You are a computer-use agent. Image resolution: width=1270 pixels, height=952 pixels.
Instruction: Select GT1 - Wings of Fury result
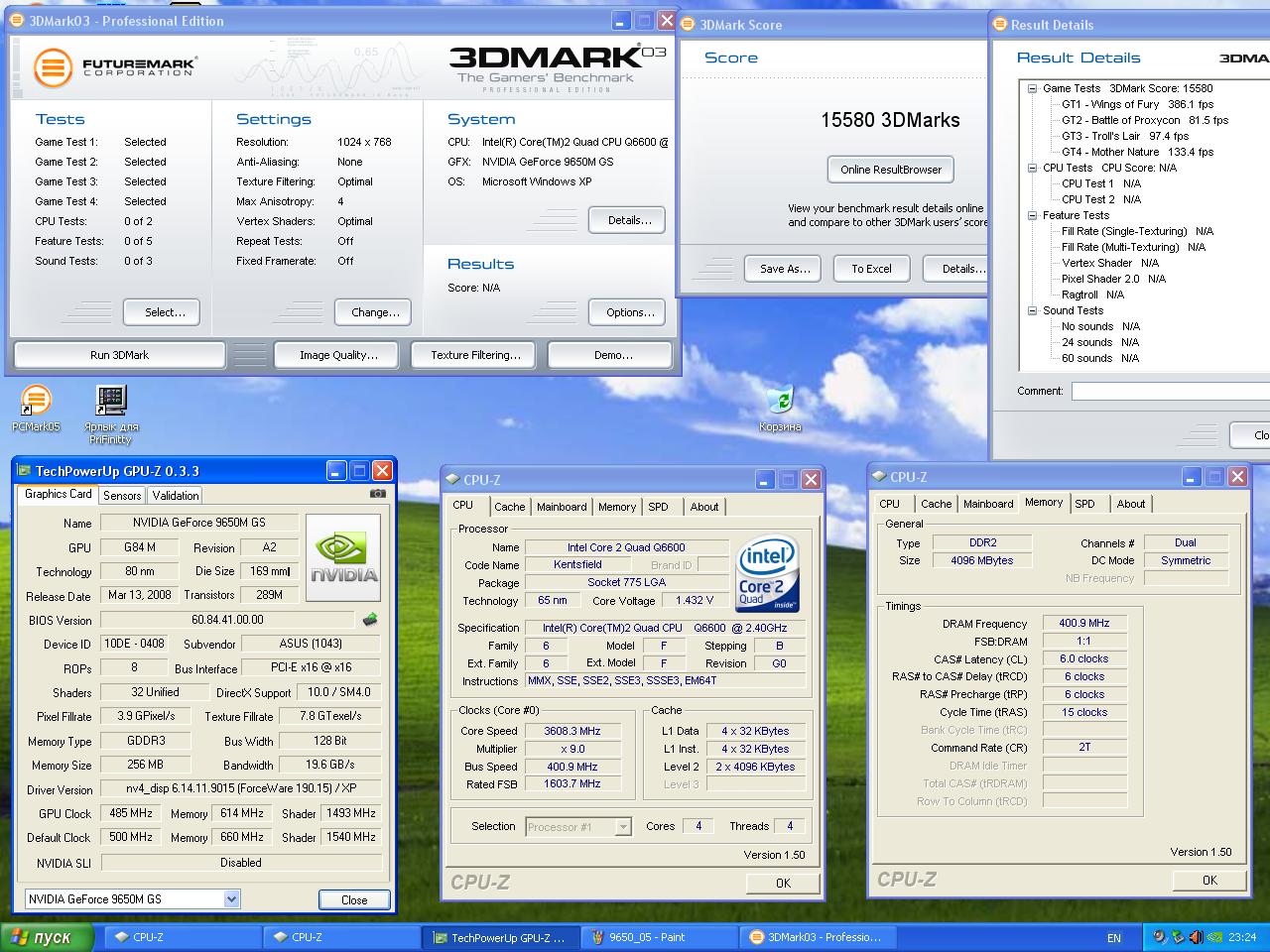tap(1137, 104)
